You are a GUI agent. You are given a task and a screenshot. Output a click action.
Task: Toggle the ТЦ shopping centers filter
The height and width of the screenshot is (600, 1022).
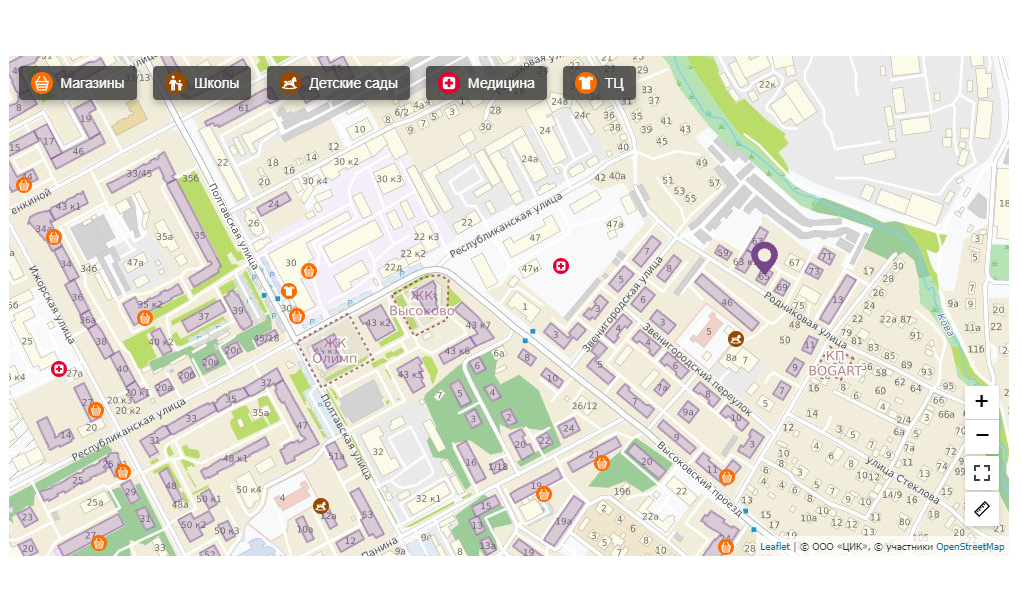click(599, 83)
